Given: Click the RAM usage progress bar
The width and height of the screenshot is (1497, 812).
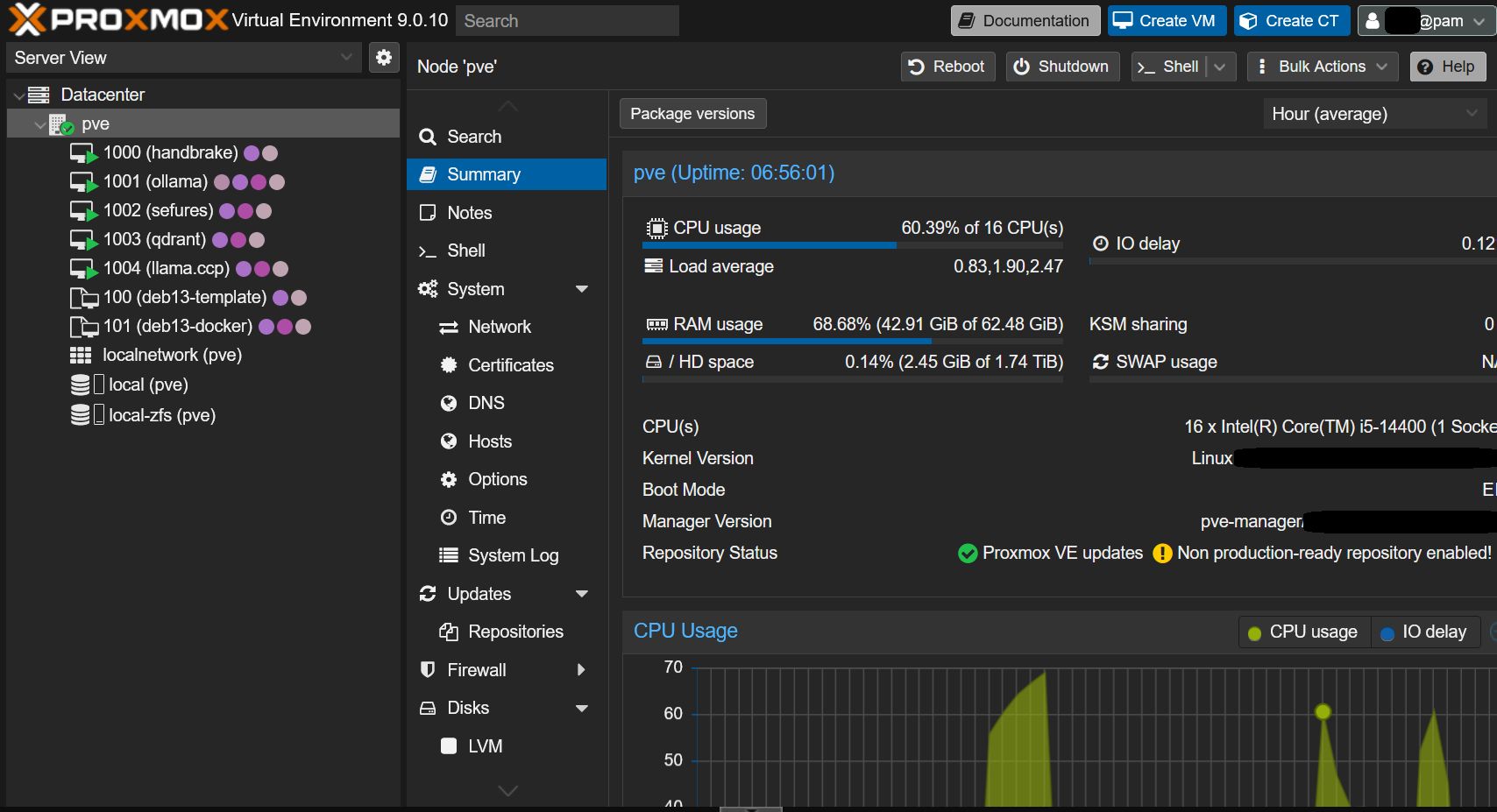Looking at the screenshot, I should click(852, 342).
